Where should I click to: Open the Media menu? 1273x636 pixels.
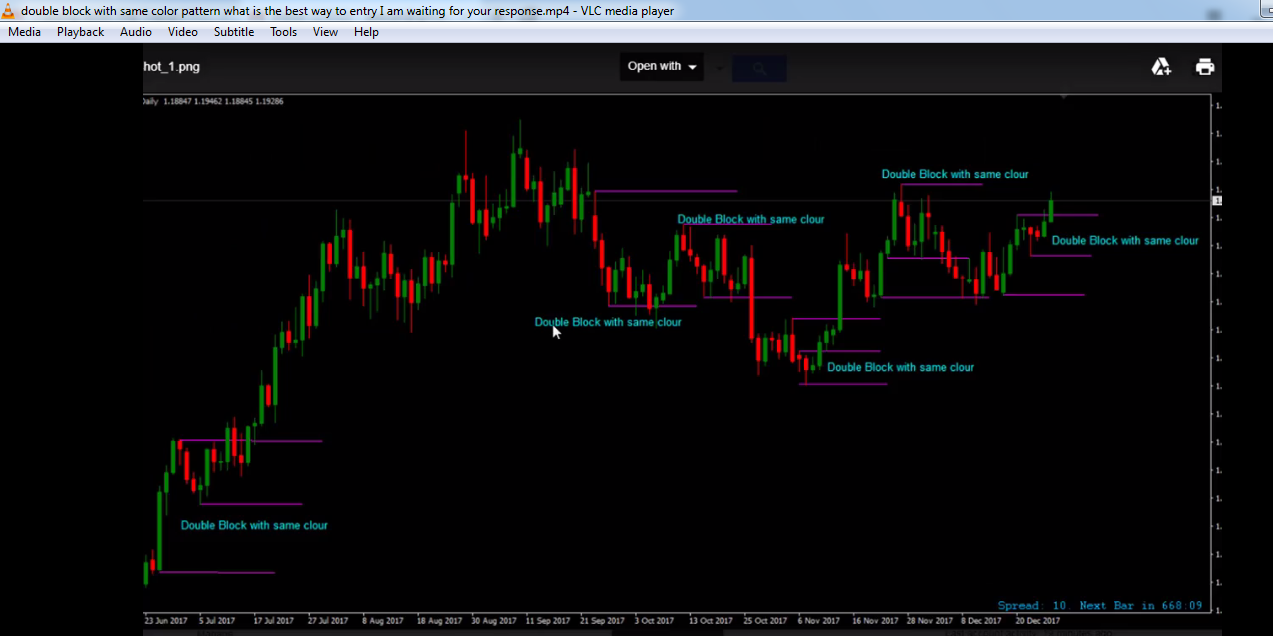[x=25, y=32]
